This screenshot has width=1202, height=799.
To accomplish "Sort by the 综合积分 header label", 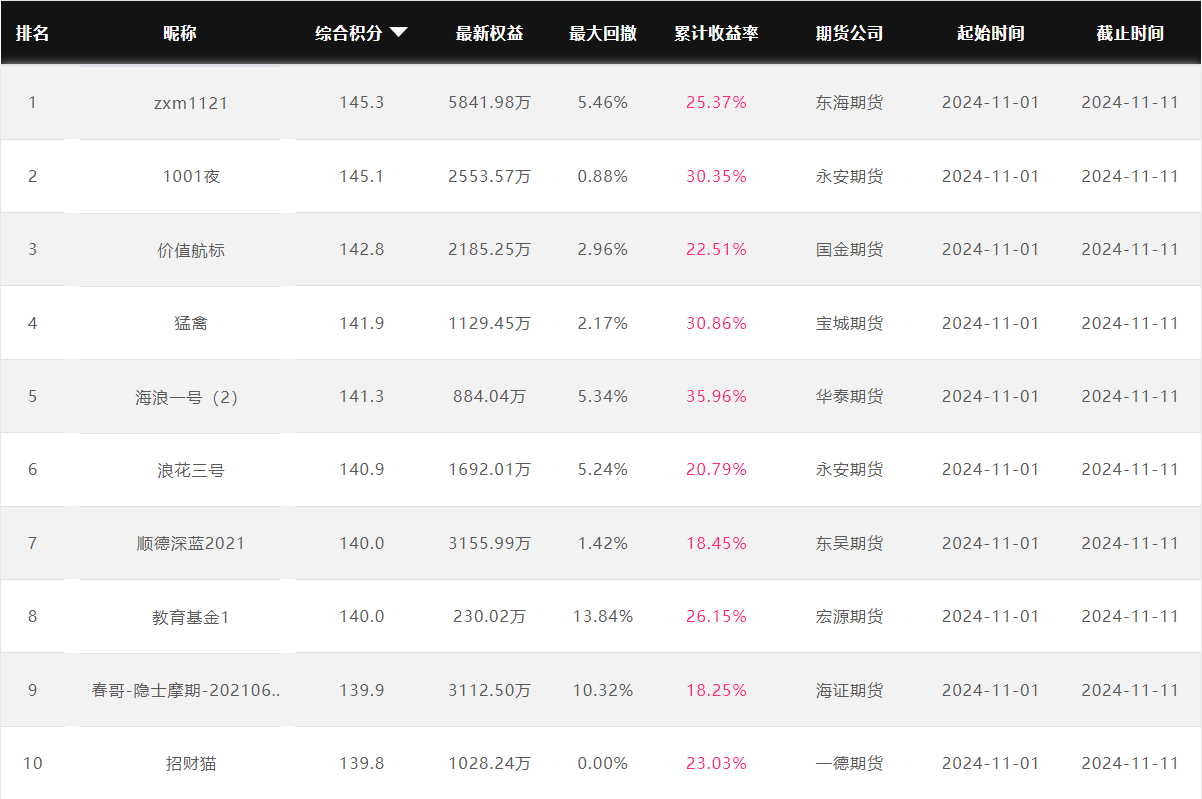I will [x=349, y=33].
